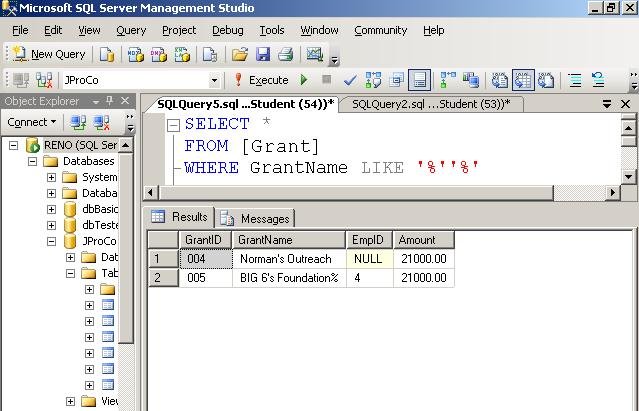639x411 pixels.
Task: Select Results to Grid output
Action: tap(523, 80)
